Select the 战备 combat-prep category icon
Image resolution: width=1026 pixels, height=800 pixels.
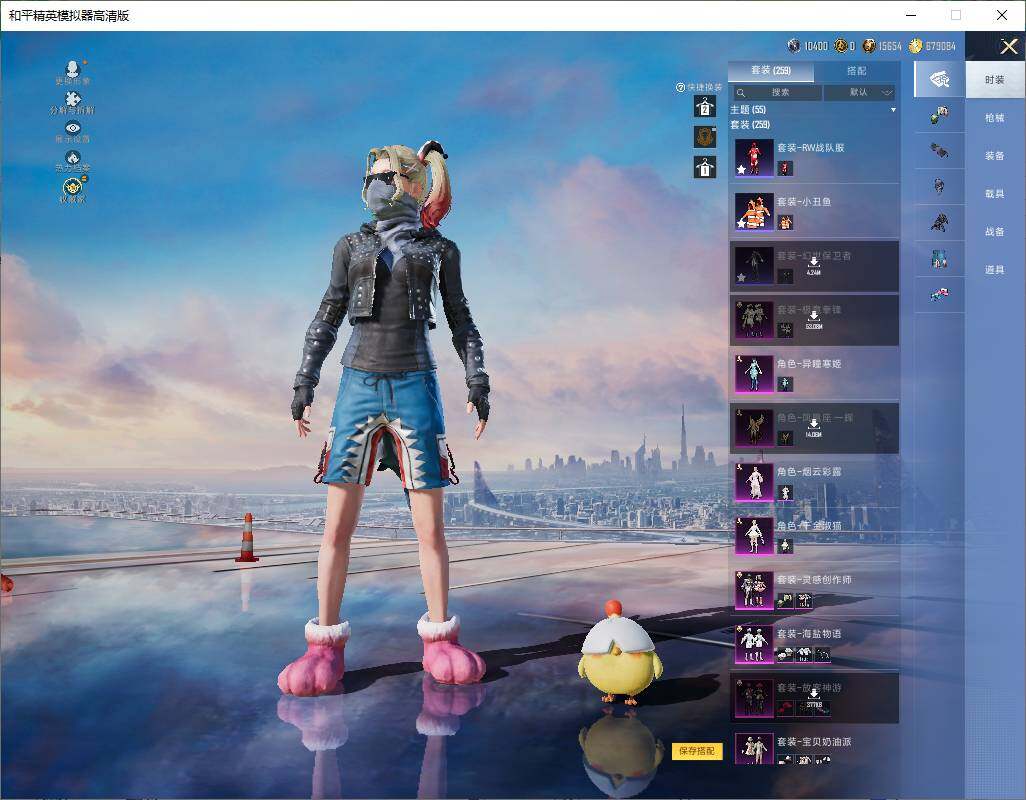pos(940,223)
